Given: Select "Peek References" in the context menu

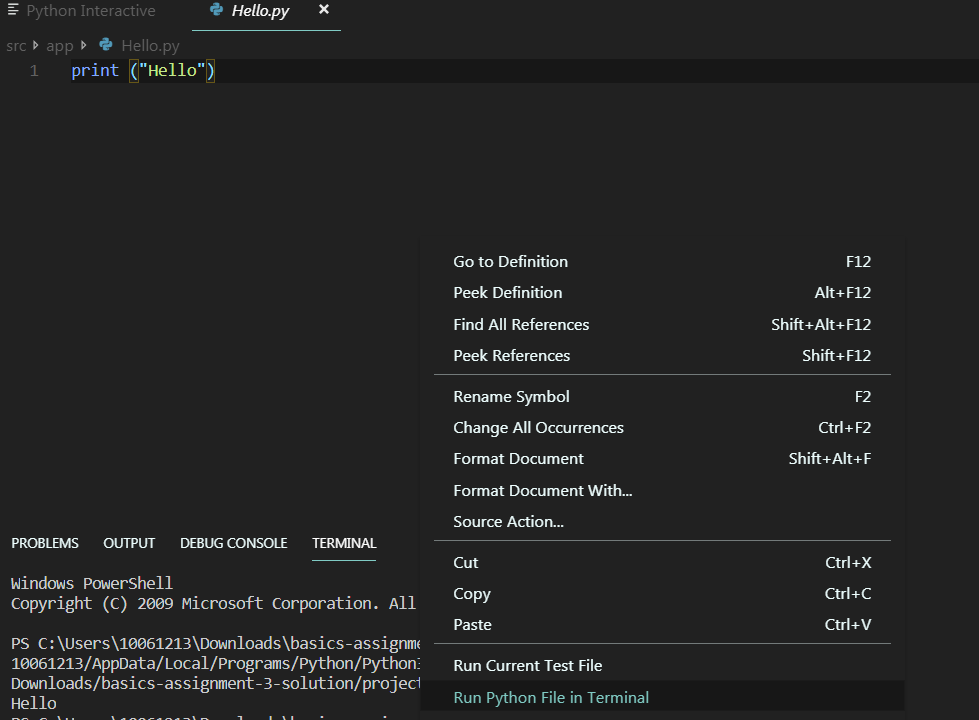Looking at the screenshot, I should coord(511,355).
